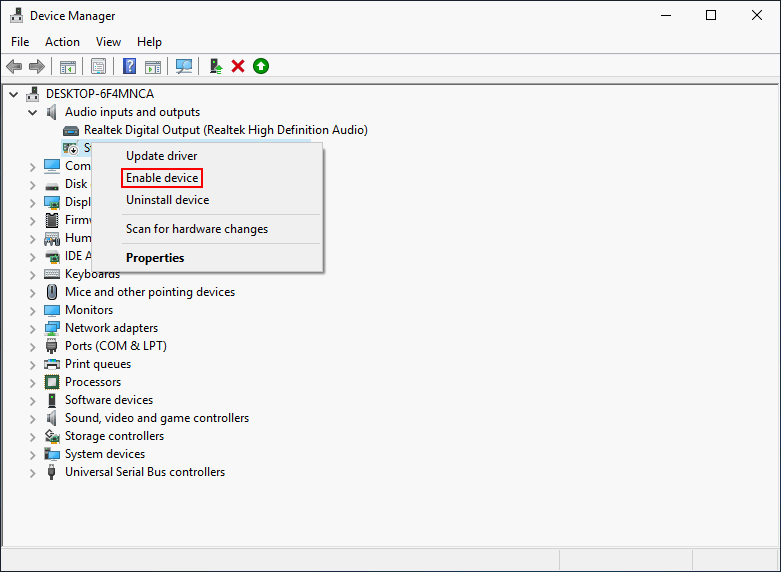This screenshot has width=781, height=572.
Task: Click the Network adapters category icon
Action: (52, 328)
